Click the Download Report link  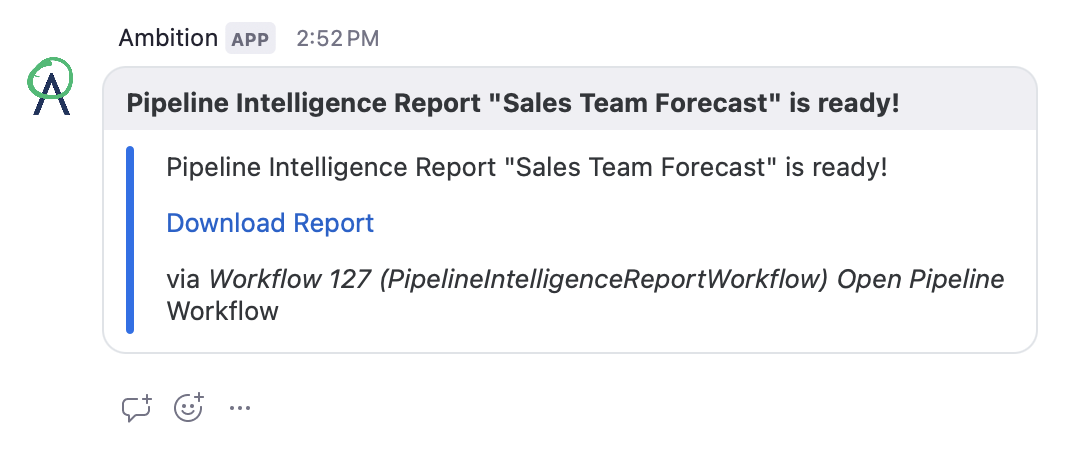pyautogui.click(x=270, y=223)
